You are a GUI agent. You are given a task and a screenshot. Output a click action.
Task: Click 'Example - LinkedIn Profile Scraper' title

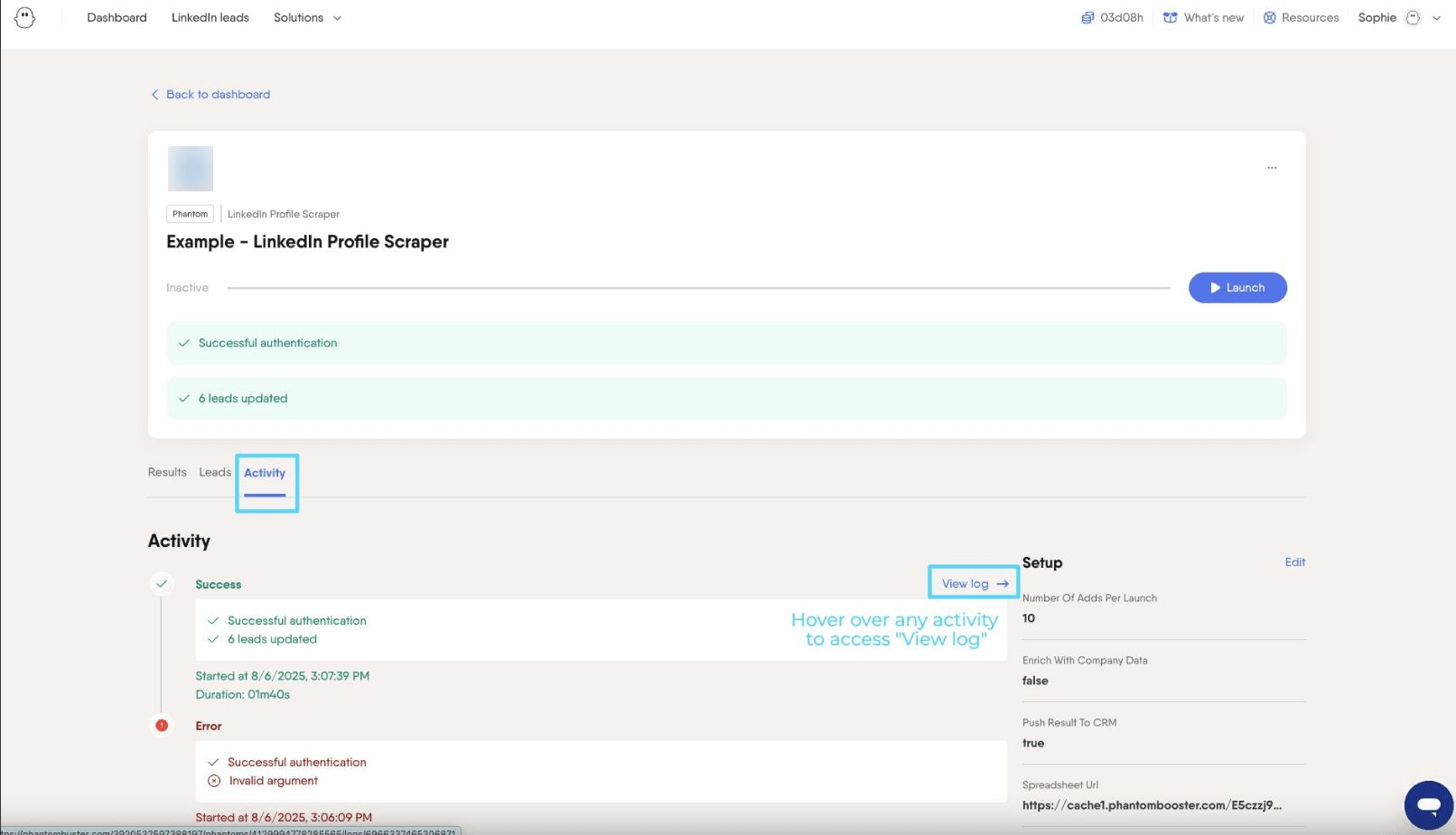pyautogui.click(x=307, y=242)
